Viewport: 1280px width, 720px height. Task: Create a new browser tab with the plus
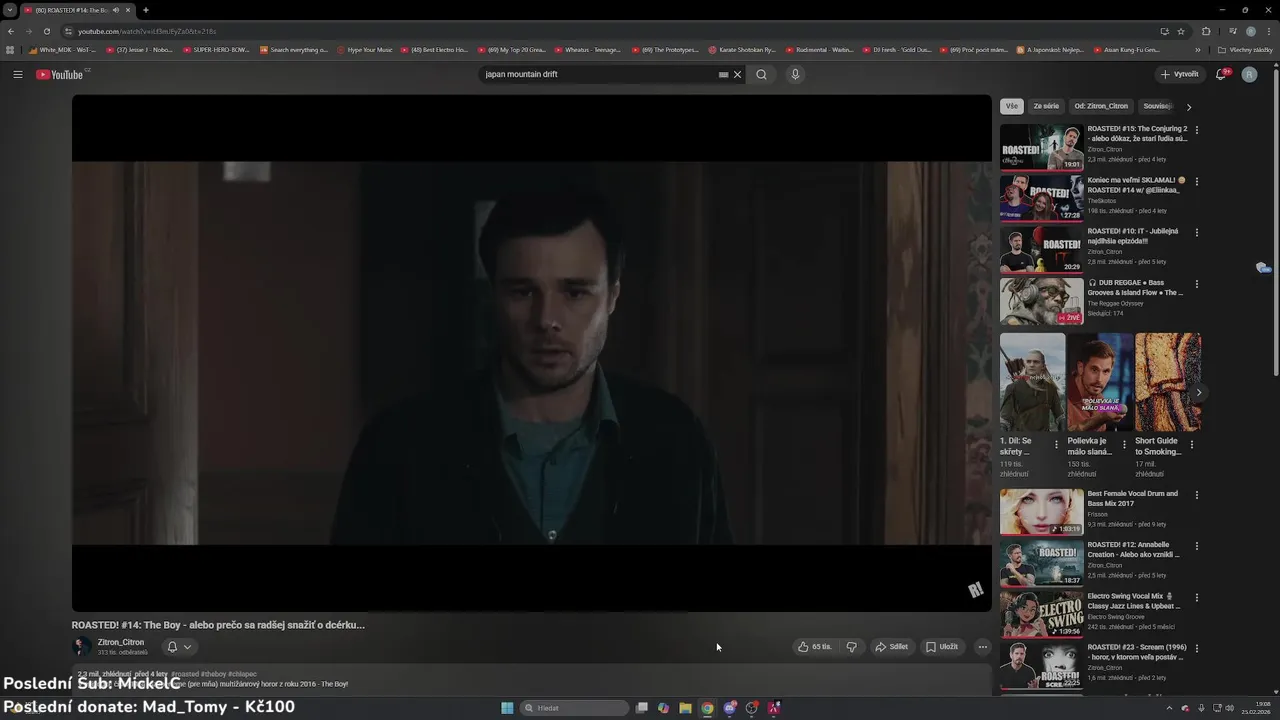[x=146, y=10]
